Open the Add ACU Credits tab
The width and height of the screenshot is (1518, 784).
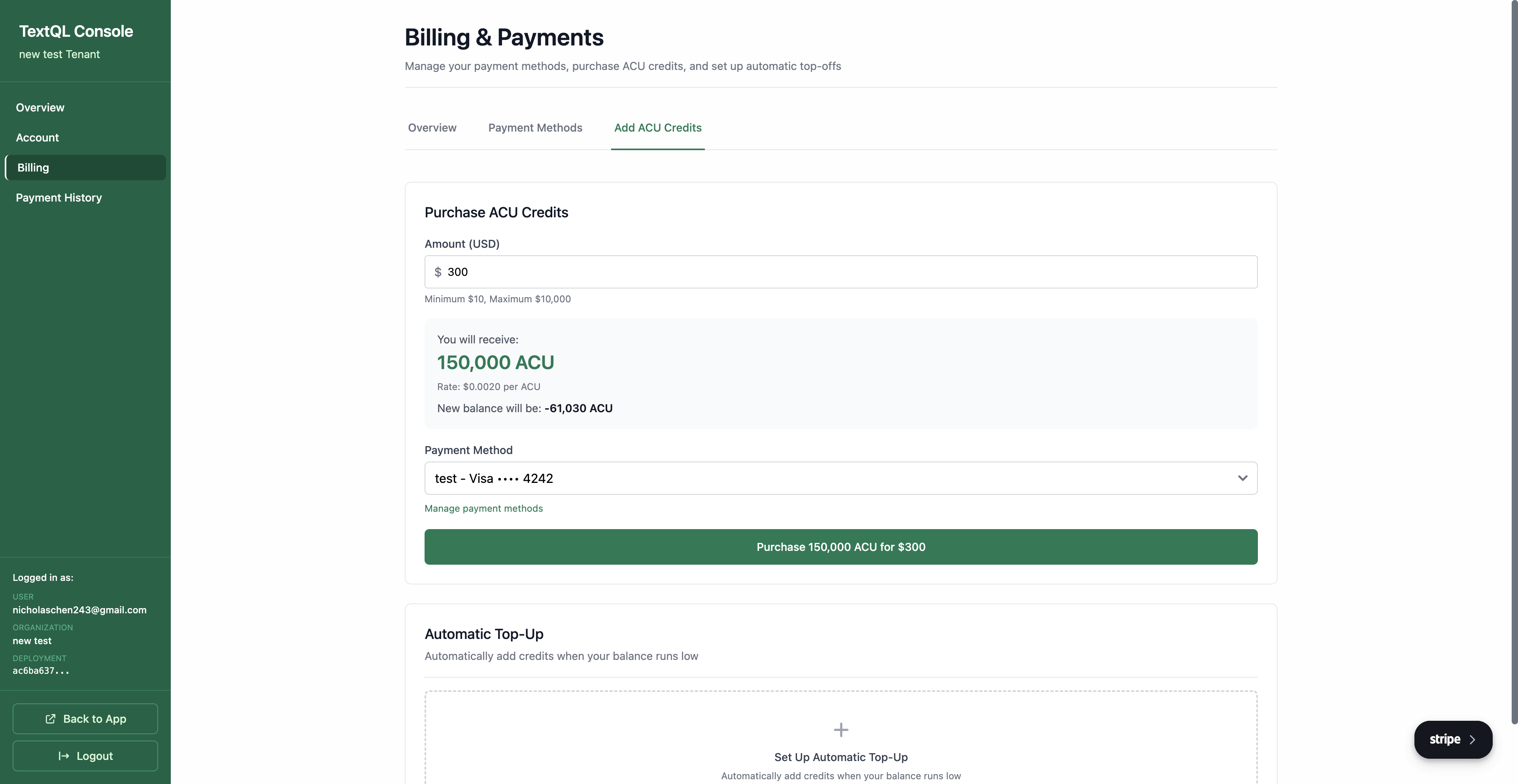(x=657, y=128)
